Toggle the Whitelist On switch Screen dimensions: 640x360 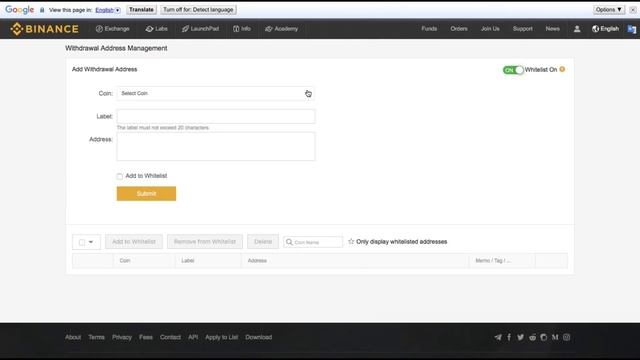pos(513,70)
